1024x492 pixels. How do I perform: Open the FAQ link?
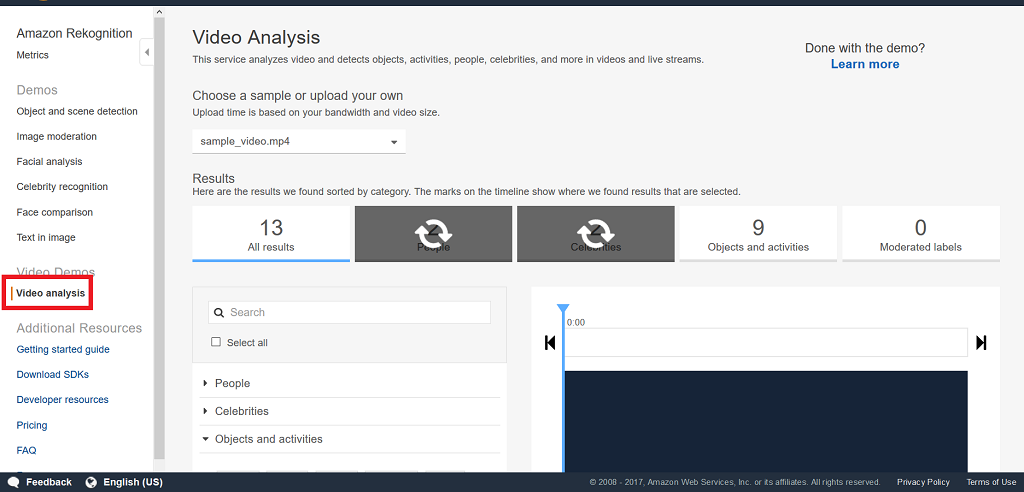tap(26, 450)
